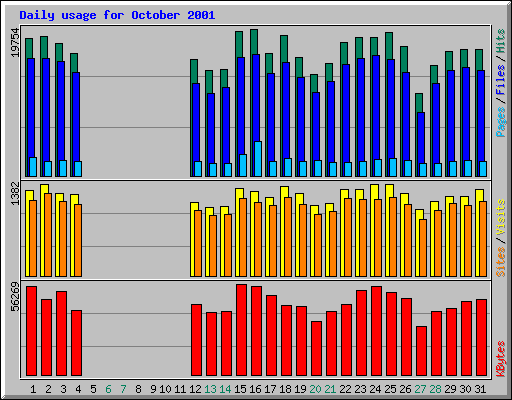Image resolution: width=512 pixels, height=400 pixels.
Task: Click the orange sites bar for day 12
Action: pyautogui.click(x=198, y=243)
